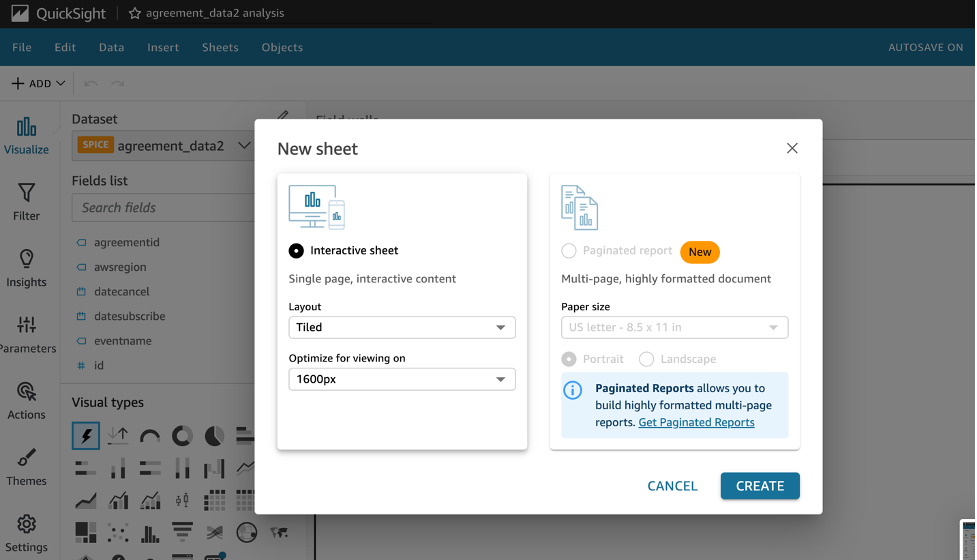Select the Pie chart visual type
The width and height of the screenshot is (977, 560).
[214, 436]
